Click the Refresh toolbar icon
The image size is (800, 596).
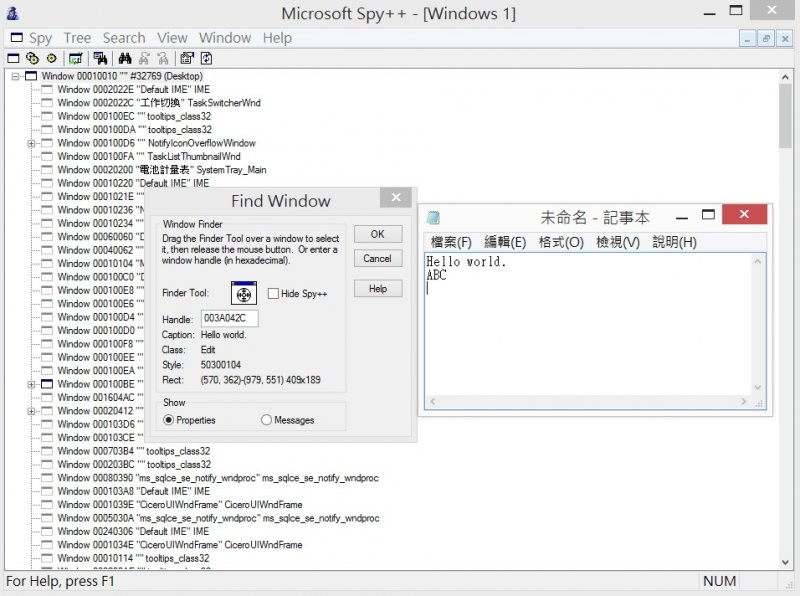206,59
